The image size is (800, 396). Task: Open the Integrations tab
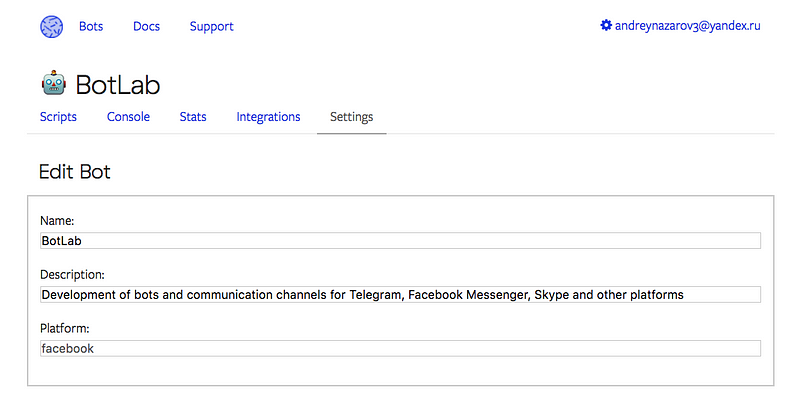268,117
